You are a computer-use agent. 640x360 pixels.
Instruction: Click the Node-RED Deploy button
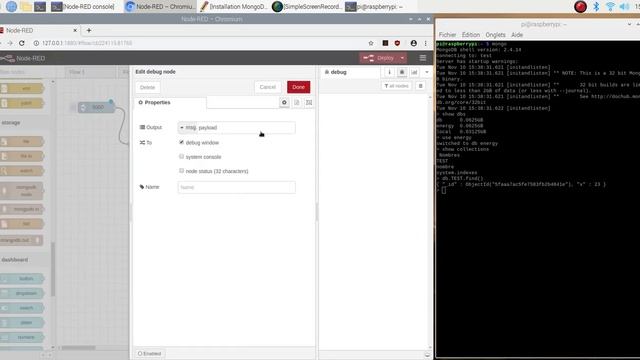pos(379,58)
